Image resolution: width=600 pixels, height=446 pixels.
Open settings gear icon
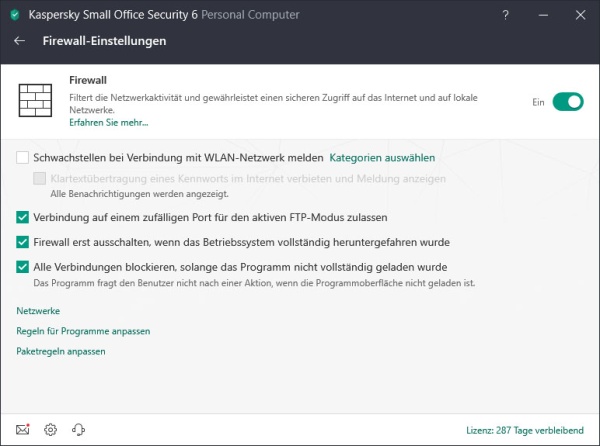51,430
